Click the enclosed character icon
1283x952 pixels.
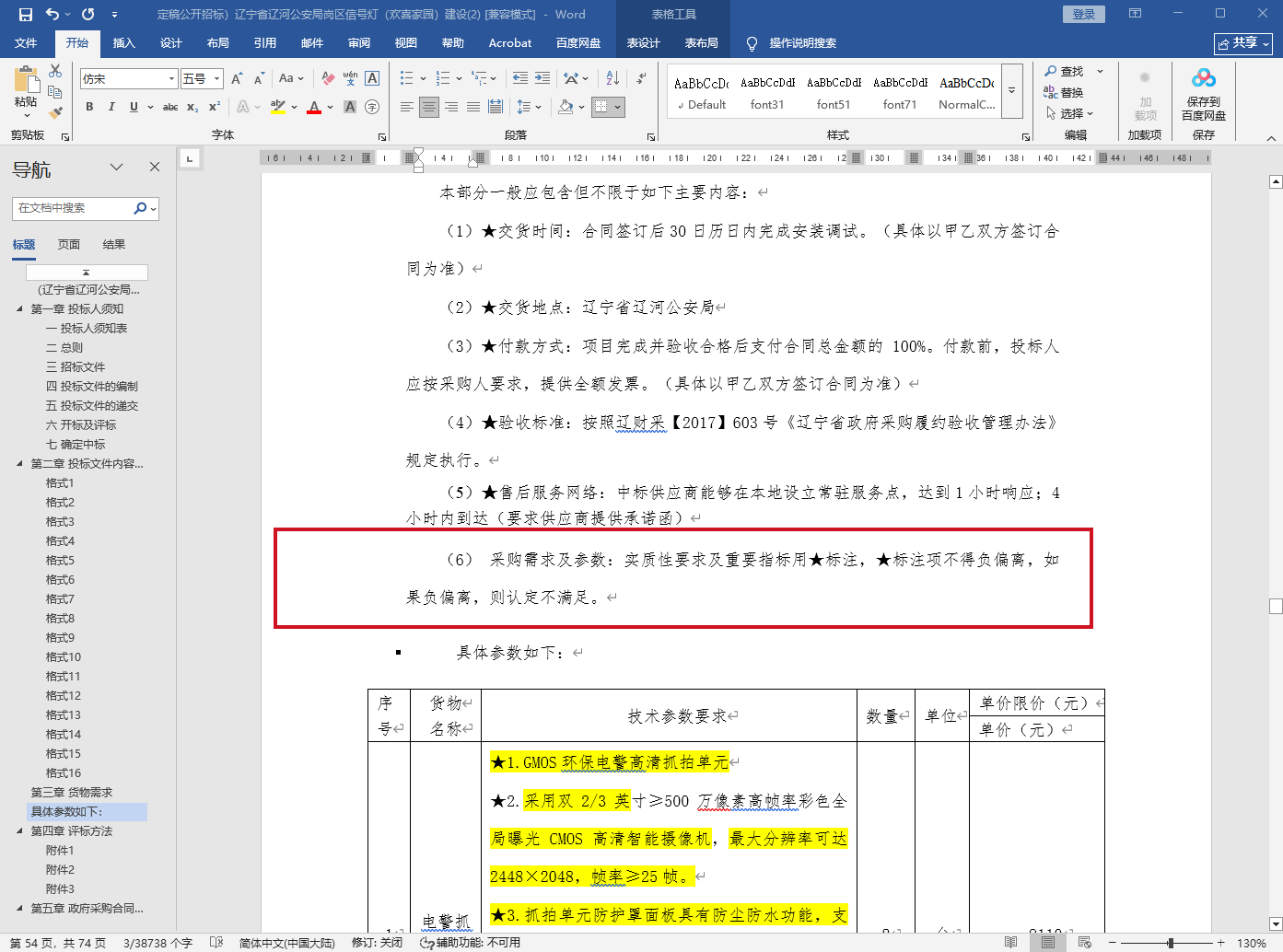tap(372, 107)
